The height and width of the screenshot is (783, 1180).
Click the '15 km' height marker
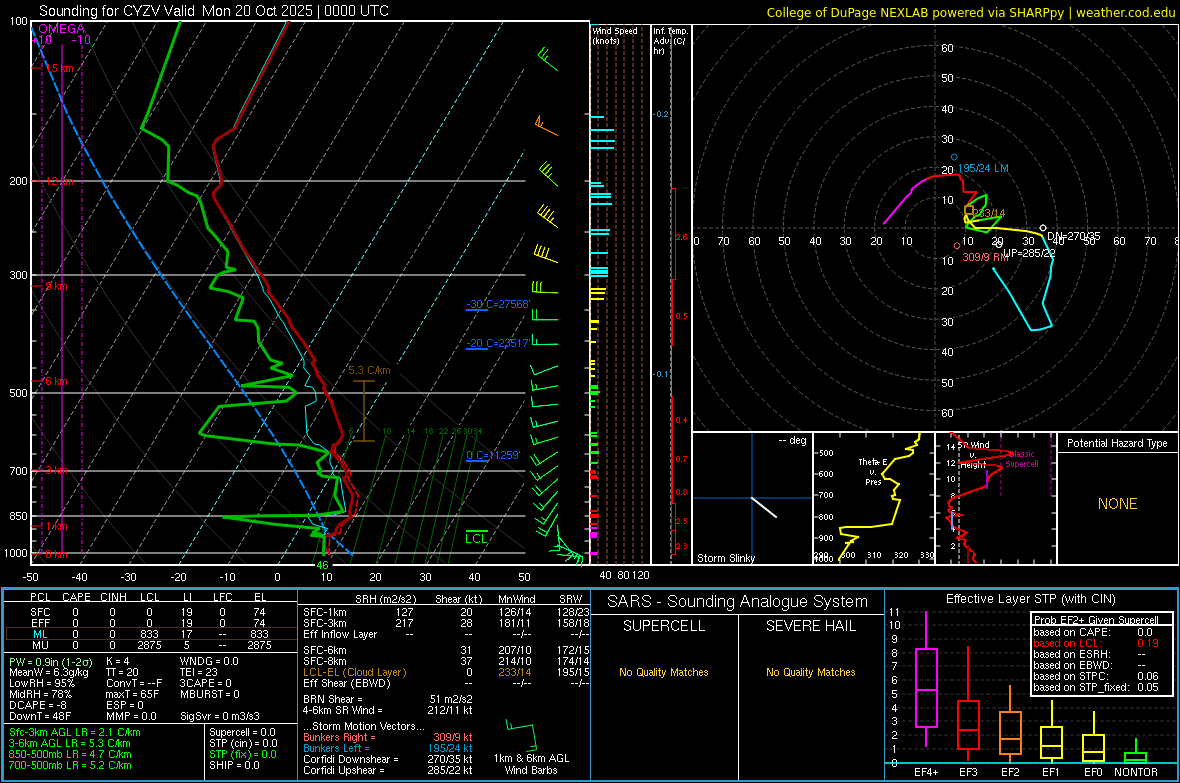(59, 69)
